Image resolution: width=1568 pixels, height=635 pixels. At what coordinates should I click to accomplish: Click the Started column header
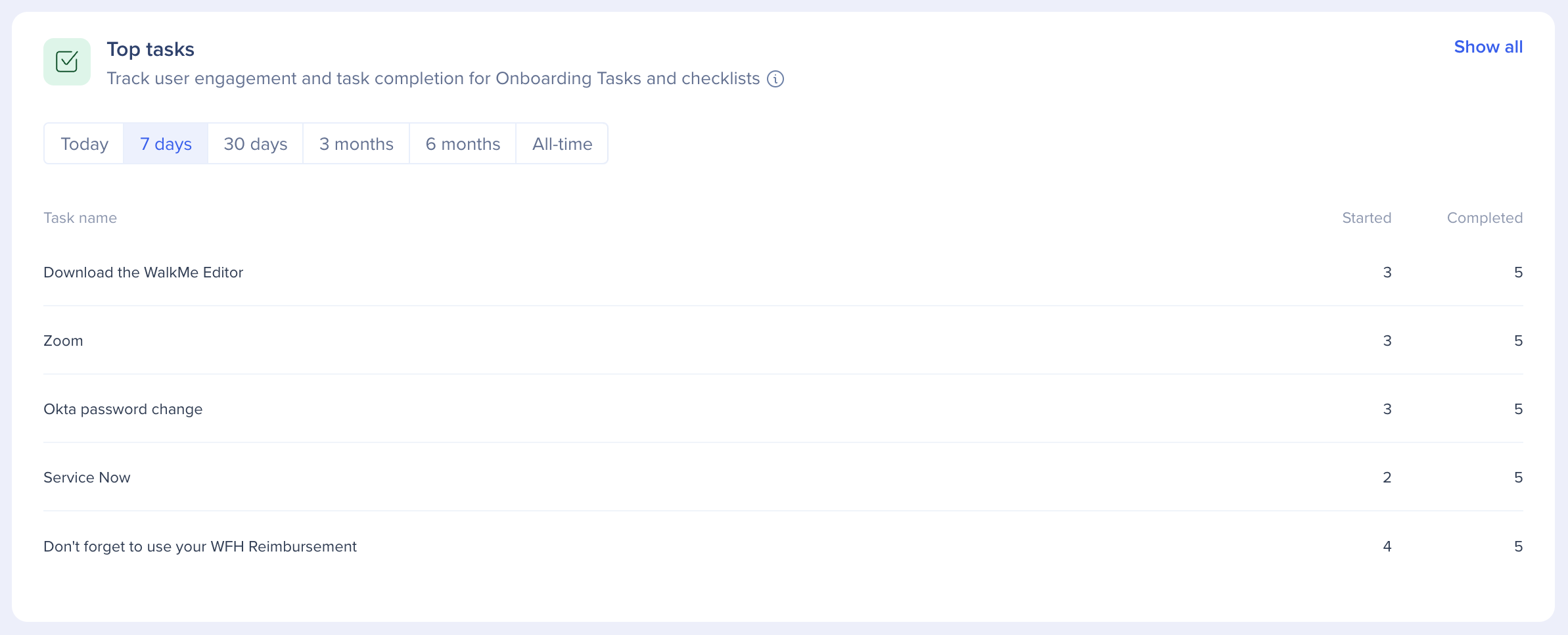(1366, 218)
